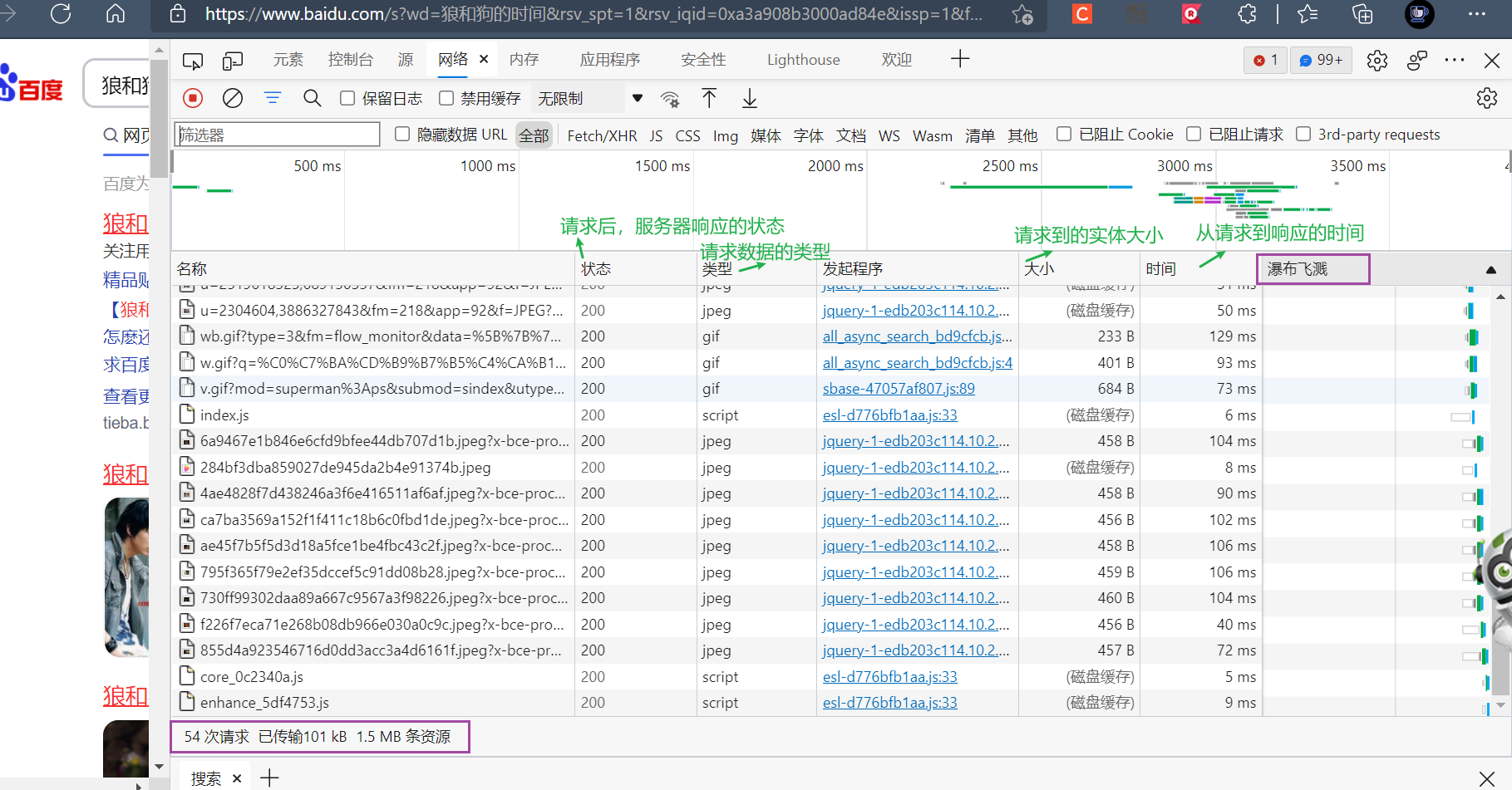Open the favorites list icon
The image size is (1512, 790).
click(x=1308, y=14)
